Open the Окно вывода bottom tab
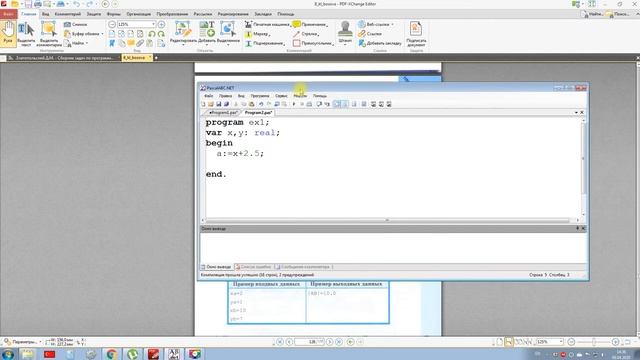This screenshot has width=640, height=360. (216, 267)
